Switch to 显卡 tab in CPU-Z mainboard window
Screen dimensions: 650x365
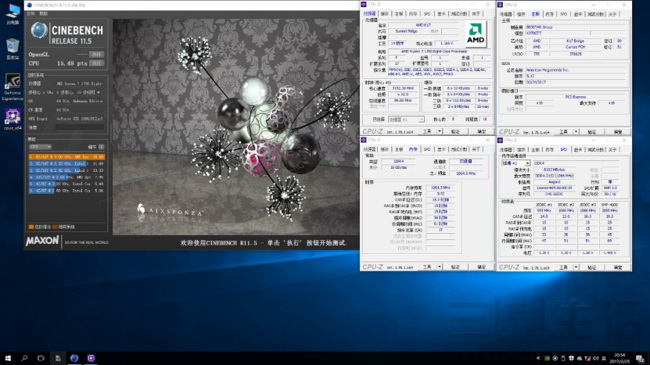pos(578,14)
